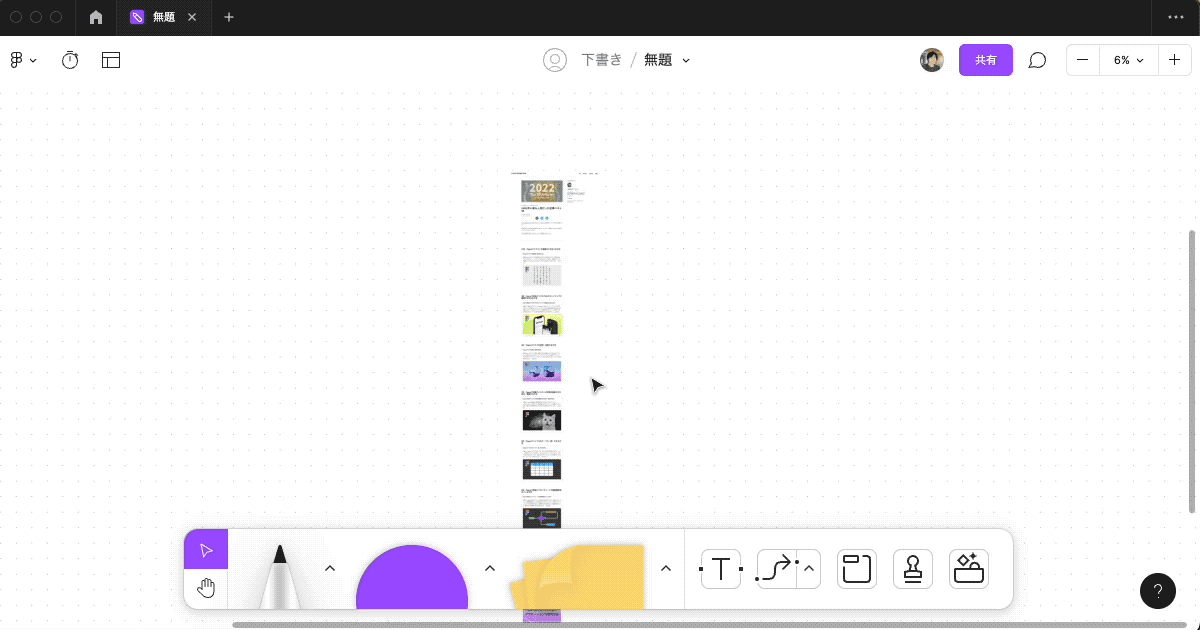Activate the Selection arrow tool

(206, 548)
